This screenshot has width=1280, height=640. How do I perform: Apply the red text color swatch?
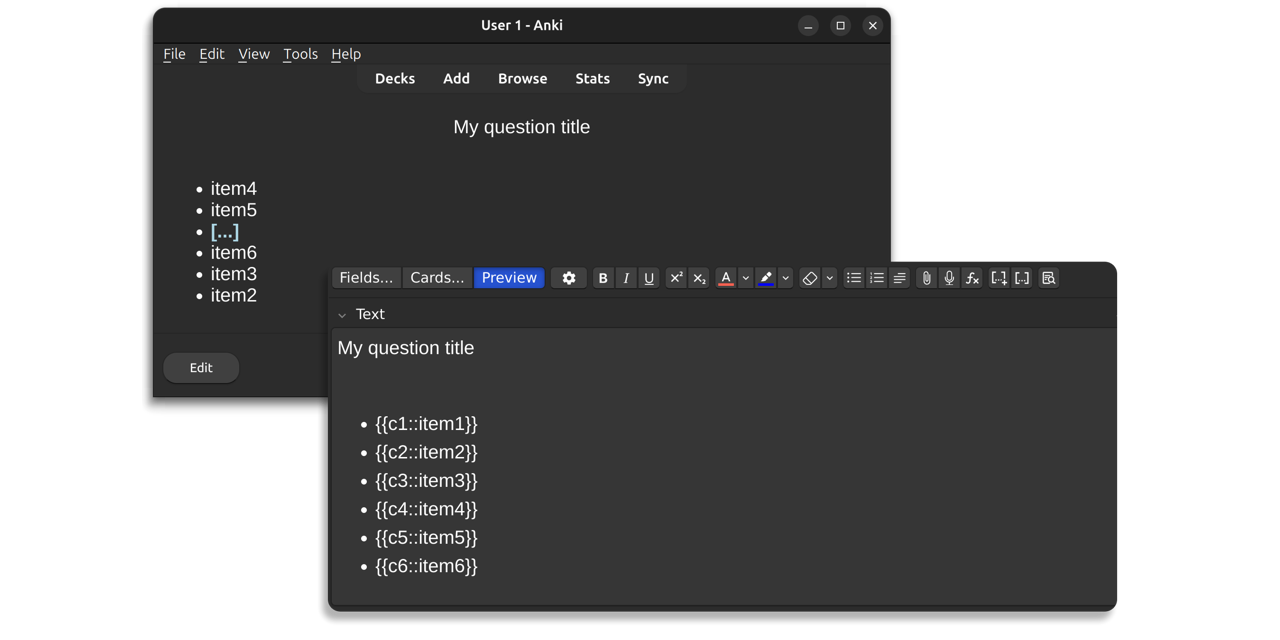coord(726,278)
